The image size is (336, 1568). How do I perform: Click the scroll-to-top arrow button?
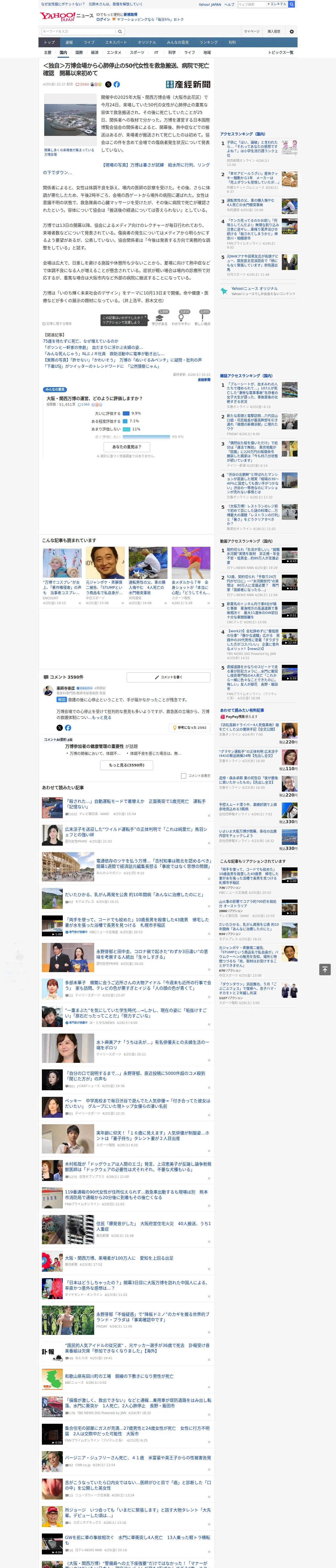pyautogui.click(x=325, y=969)
